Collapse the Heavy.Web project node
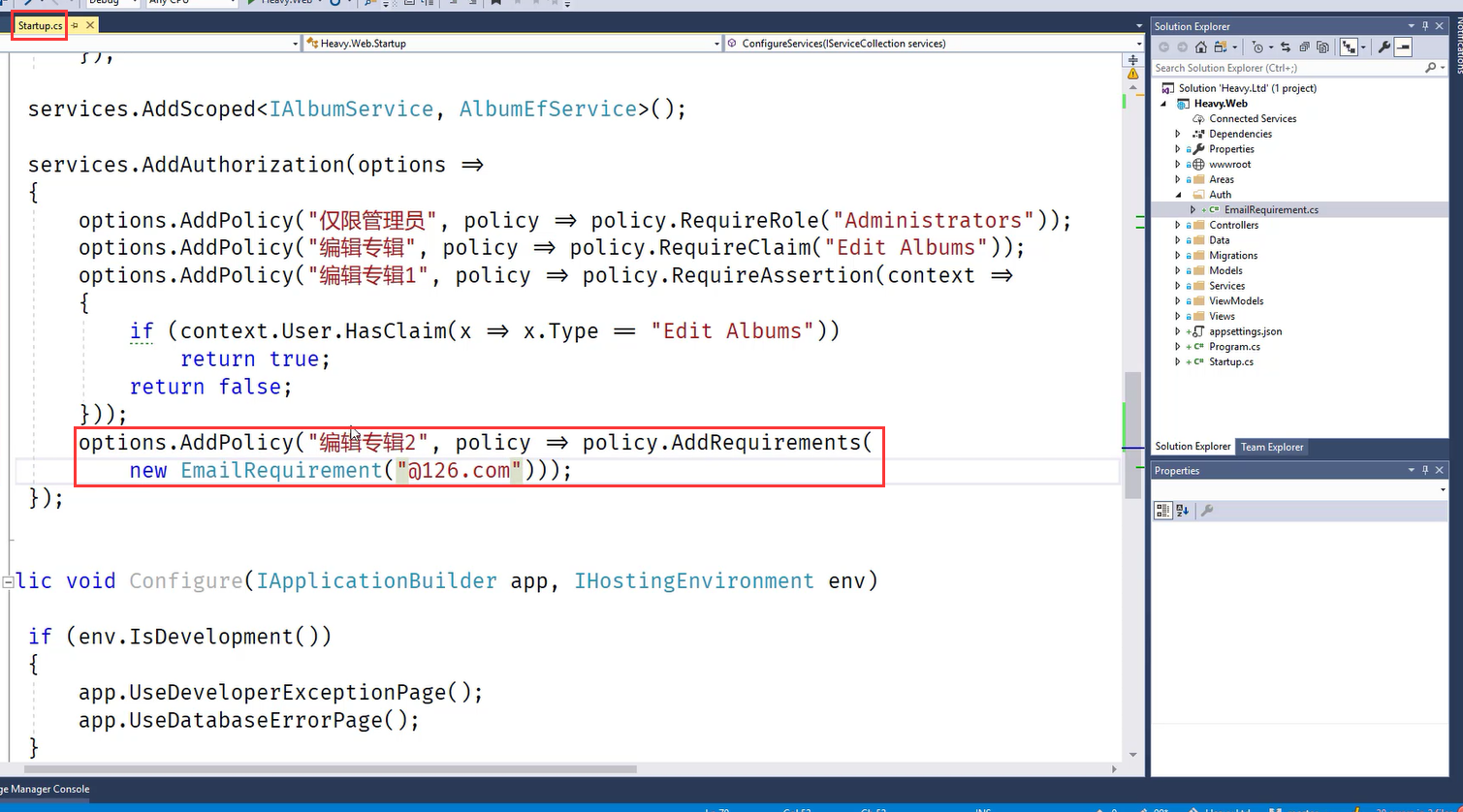 (x=1164, y=104)
